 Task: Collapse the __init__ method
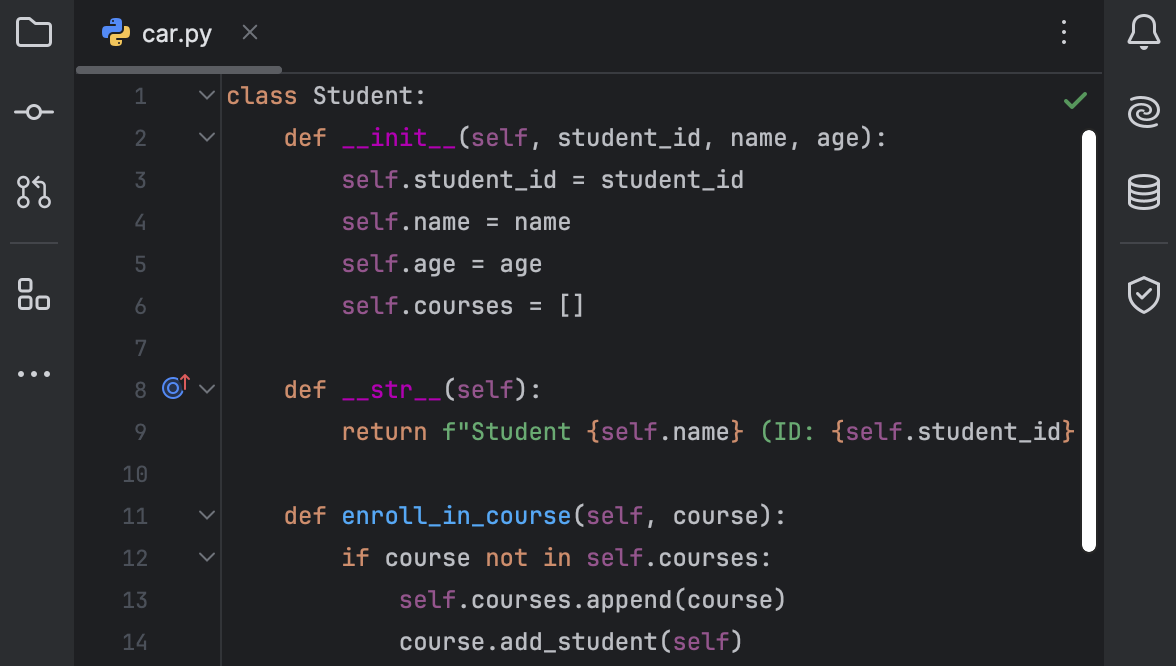(206, 137)
